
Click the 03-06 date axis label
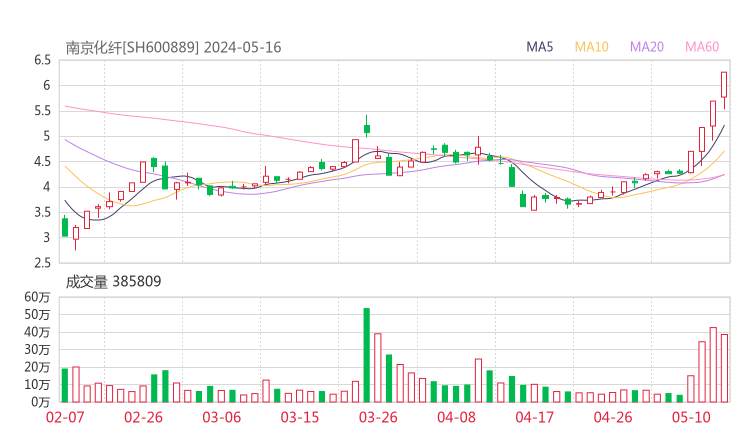coord(221,417)
